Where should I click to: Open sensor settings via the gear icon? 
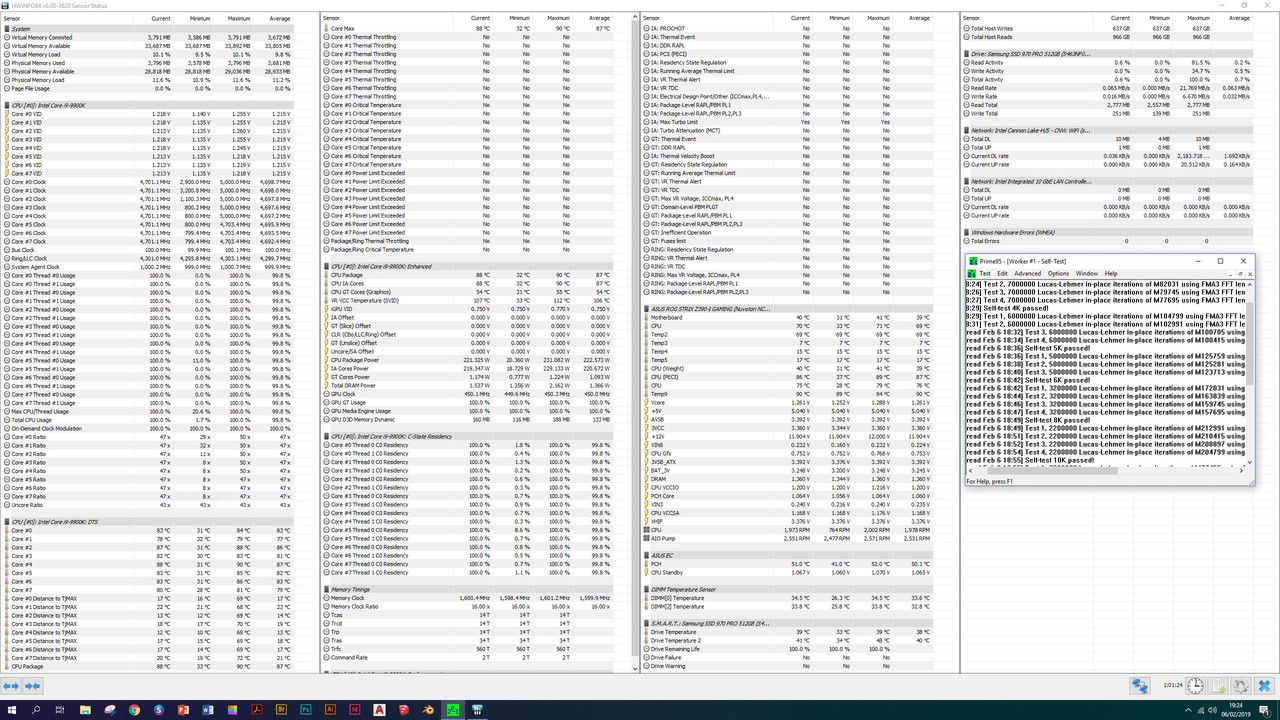click(1240, 686)
